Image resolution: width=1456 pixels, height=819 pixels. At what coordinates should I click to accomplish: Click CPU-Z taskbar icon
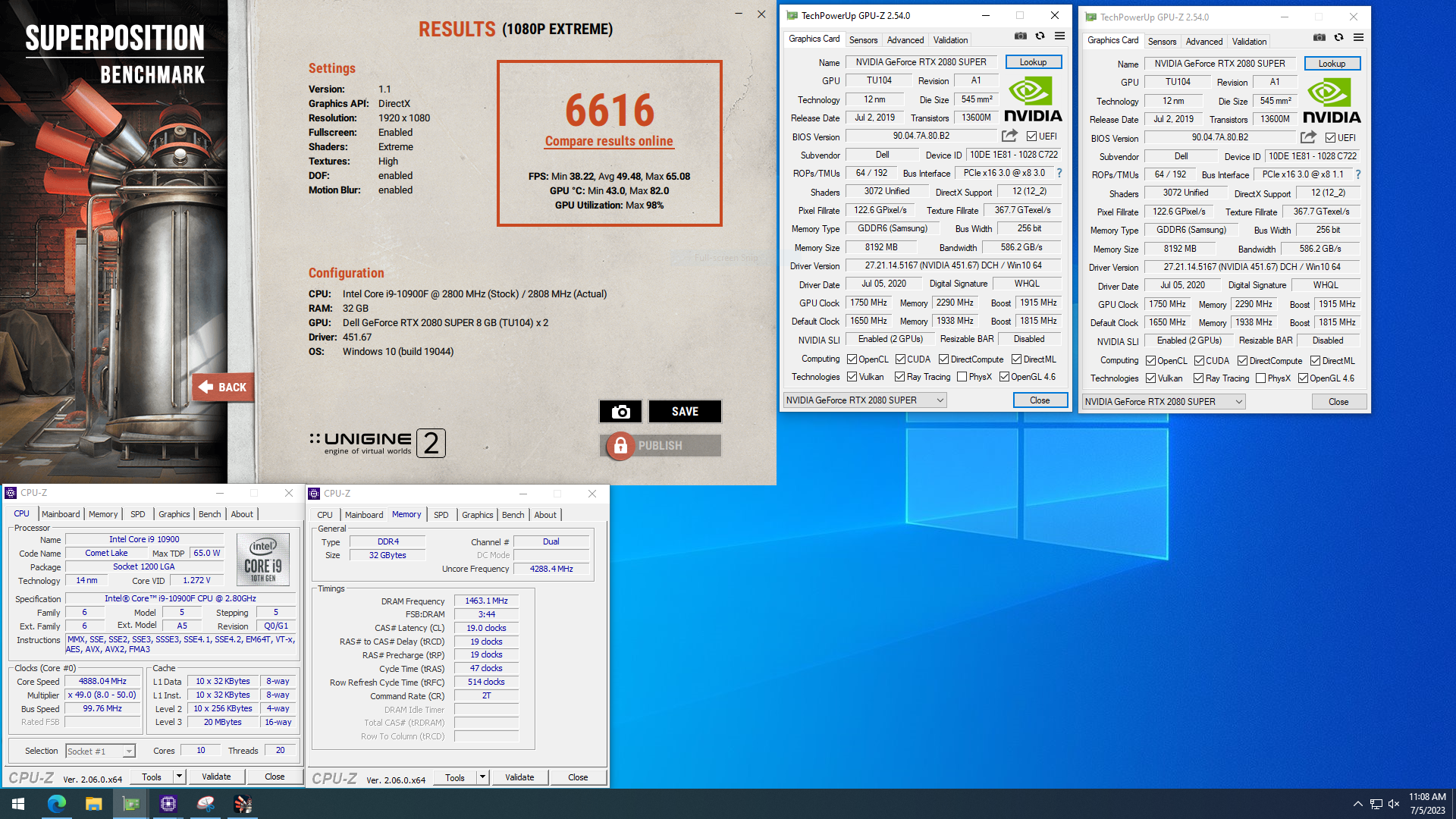pos(168,804)
